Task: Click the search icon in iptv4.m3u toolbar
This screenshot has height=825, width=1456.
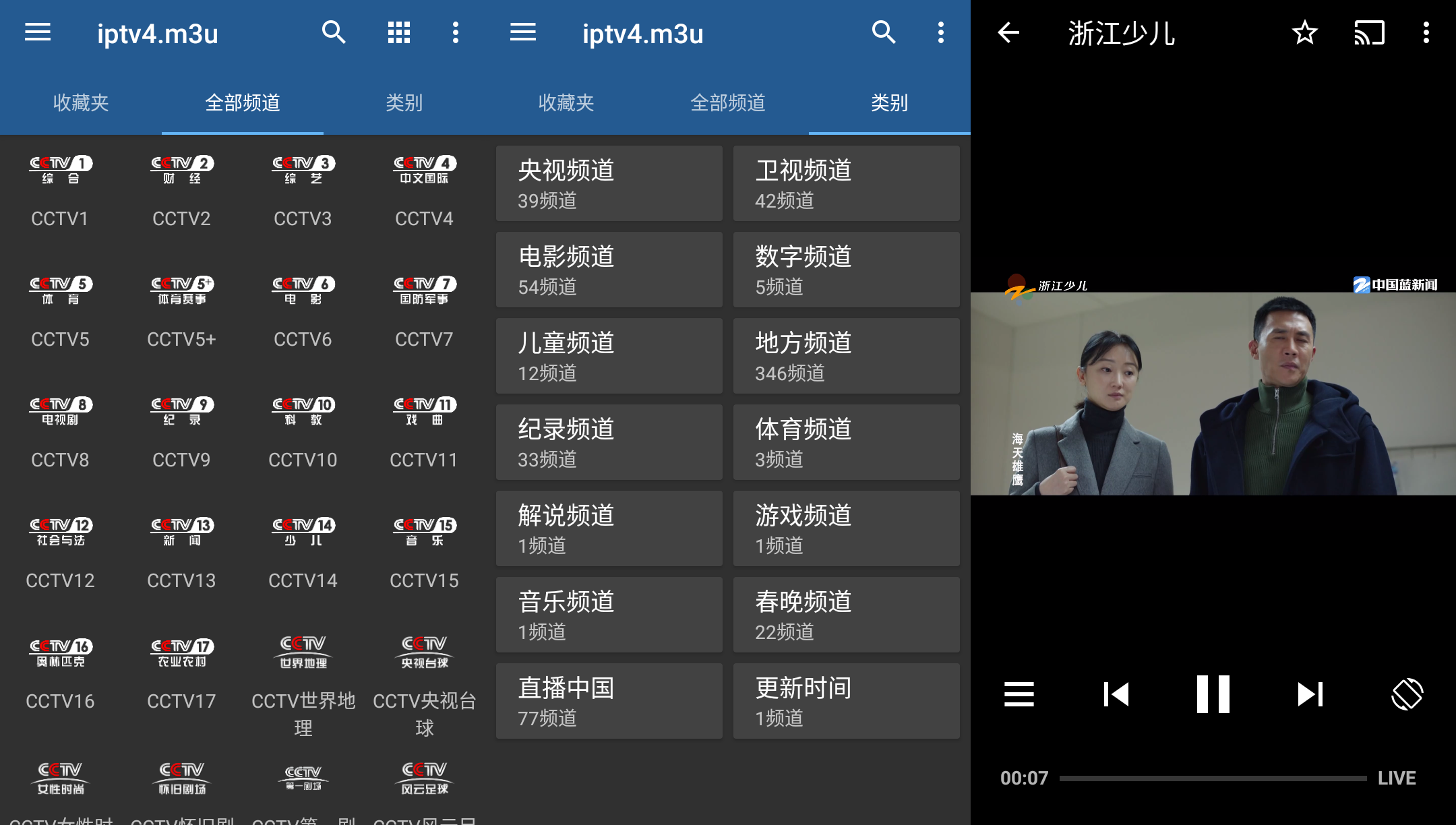Action: 334,33
